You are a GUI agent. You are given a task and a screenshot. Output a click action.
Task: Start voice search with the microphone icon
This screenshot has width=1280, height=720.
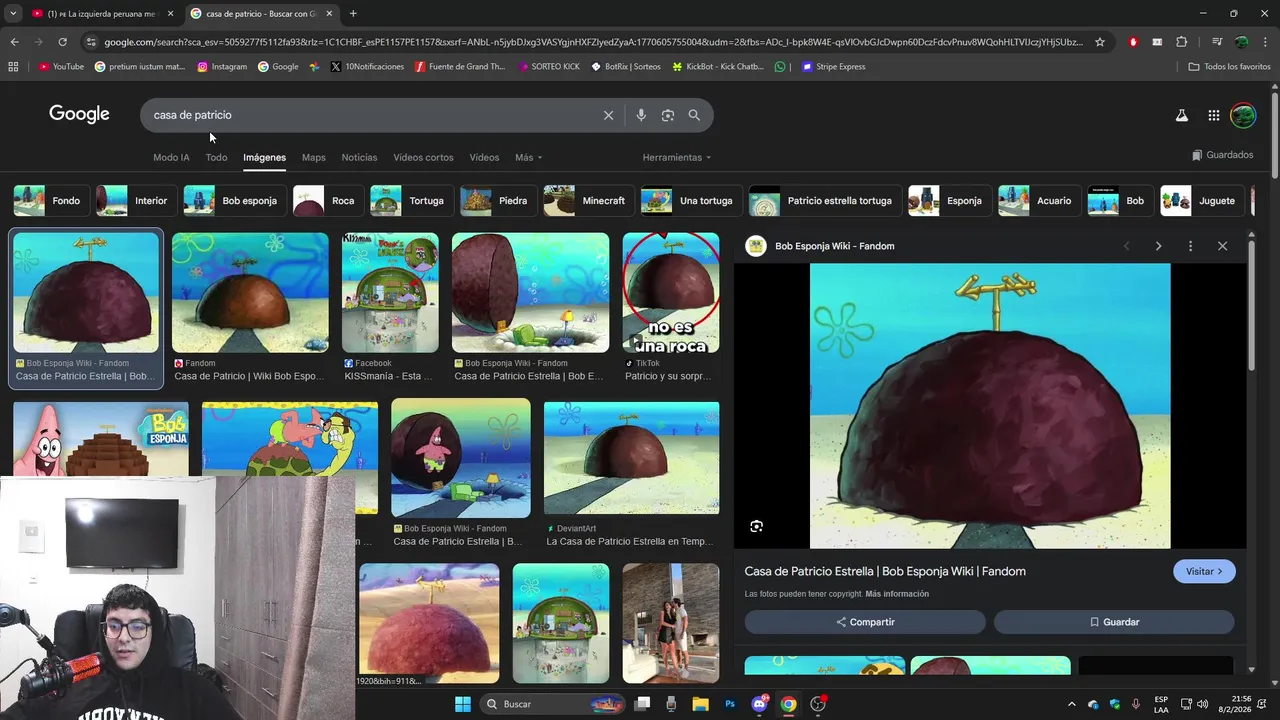coord(641,115)
